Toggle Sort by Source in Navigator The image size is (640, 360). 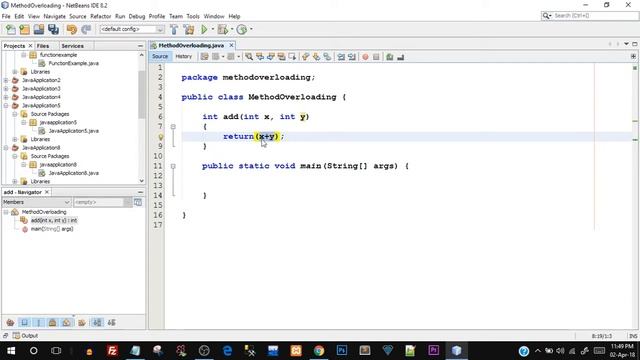111,322
